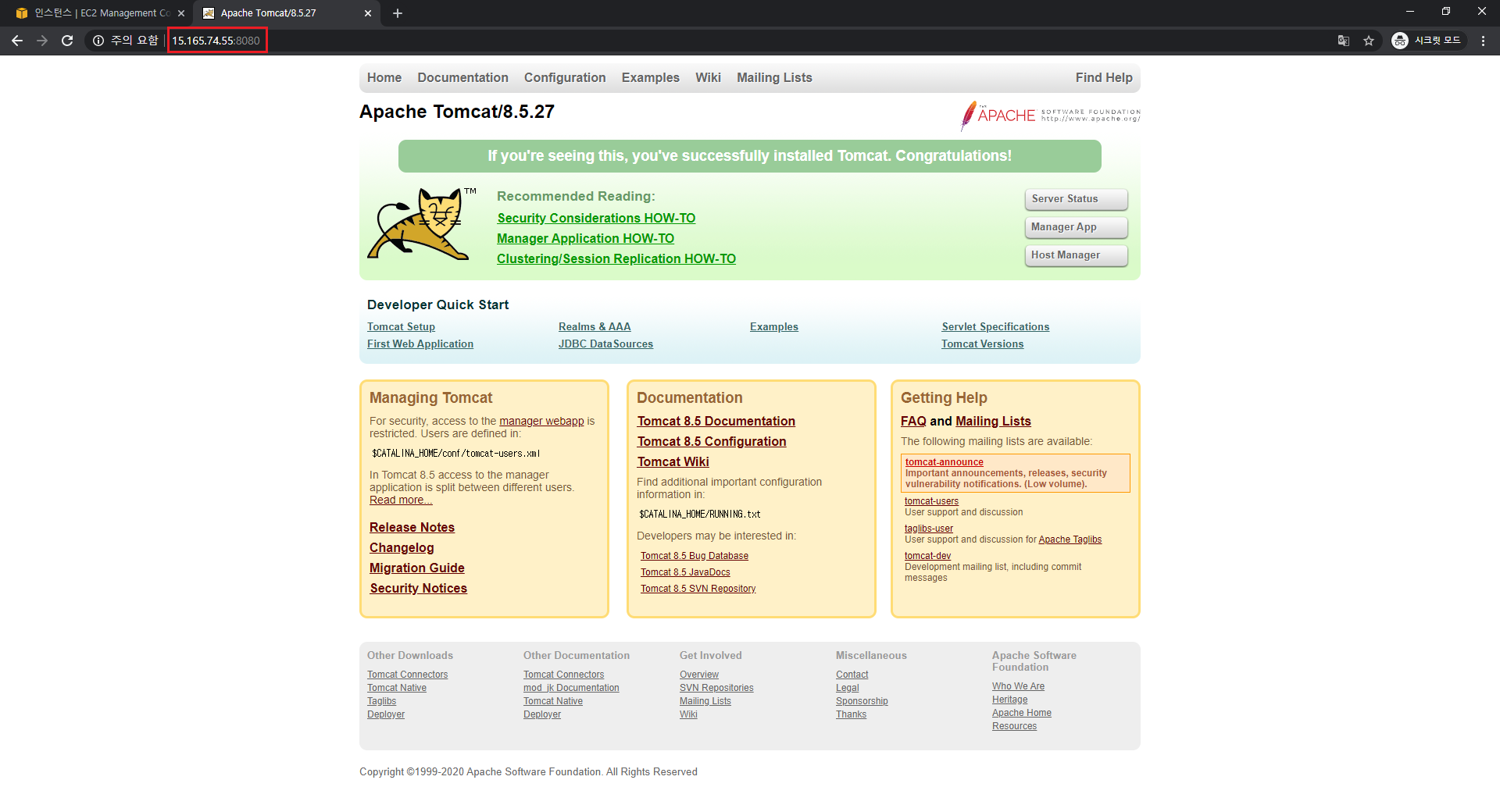Bookmark this page with the star icon
1500x812 pixels.
tap(1369, 41)
